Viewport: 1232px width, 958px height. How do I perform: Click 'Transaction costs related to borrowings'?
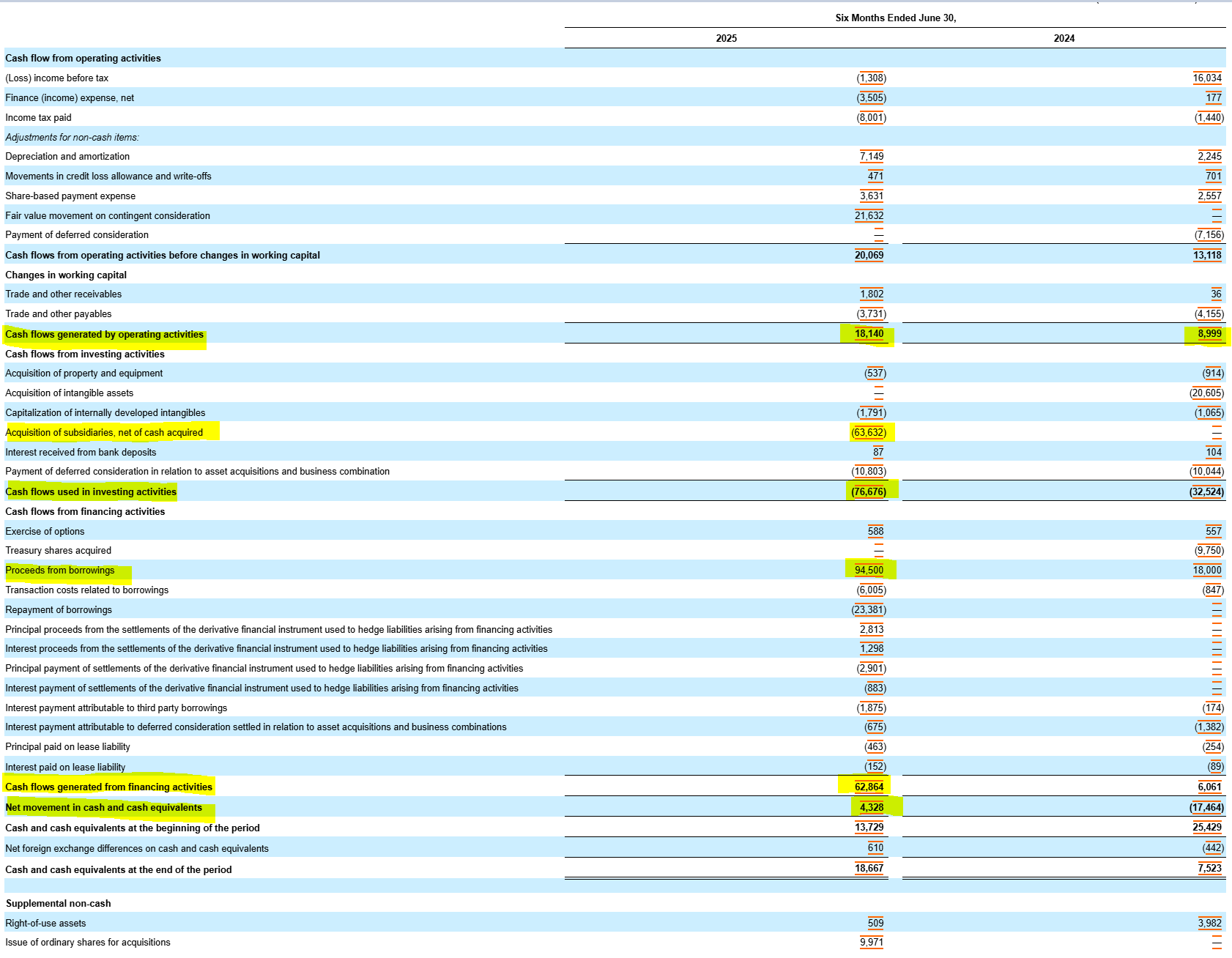point(87,590)
